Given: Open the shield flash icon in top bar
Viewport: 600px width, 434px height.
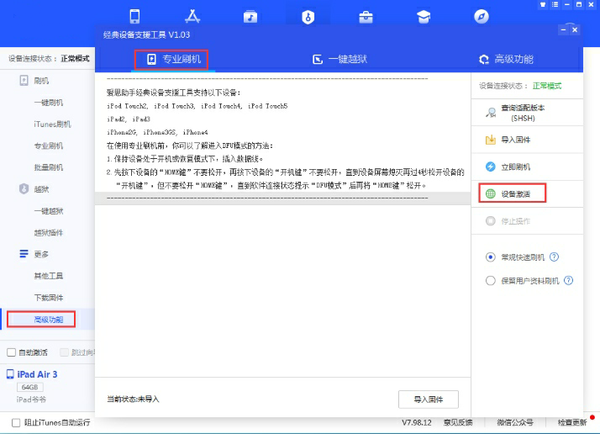Looking at the screenshot, I should click(x=308, y=17).
